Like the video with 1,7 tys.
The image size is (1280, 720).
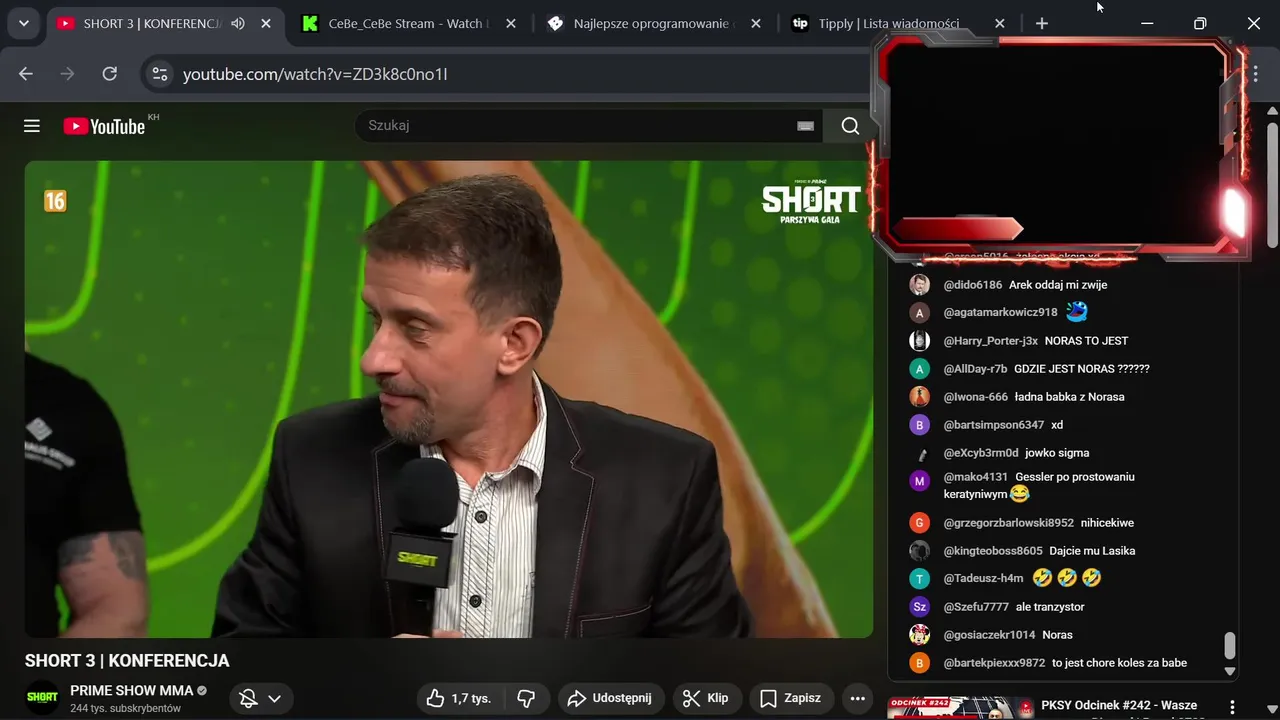point(458,698)
